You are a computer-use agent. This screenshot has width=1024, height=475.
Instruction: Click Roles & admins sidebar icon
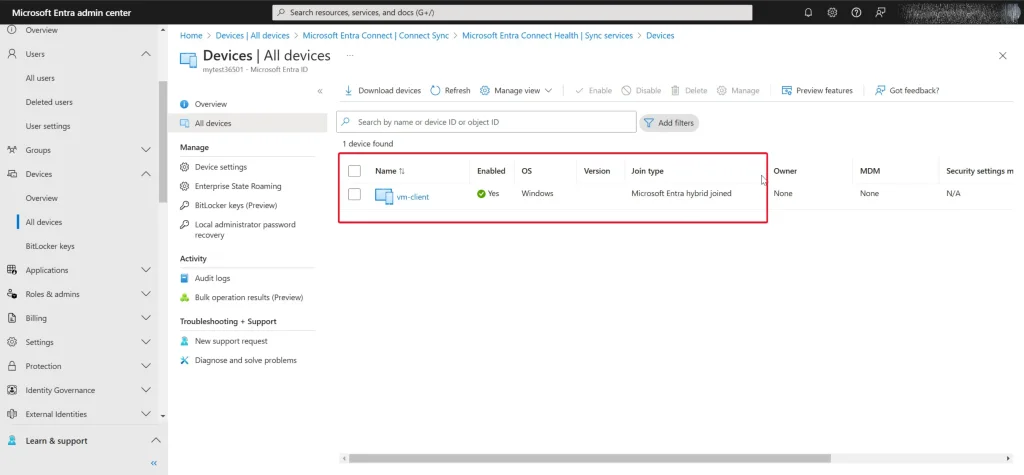[x=12, y=295]
